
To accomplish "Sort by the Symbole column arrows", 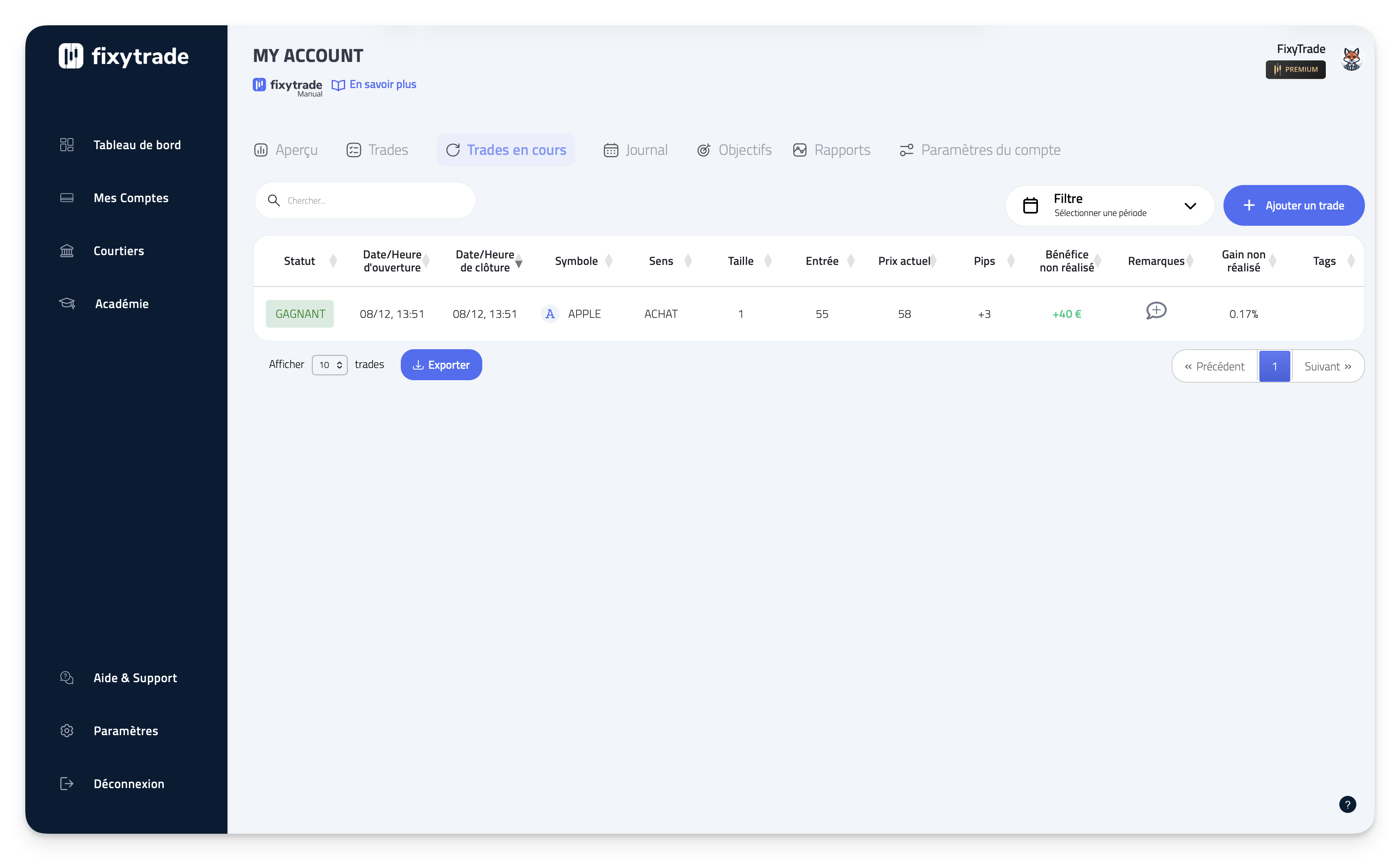I will (x=609, y=261).
